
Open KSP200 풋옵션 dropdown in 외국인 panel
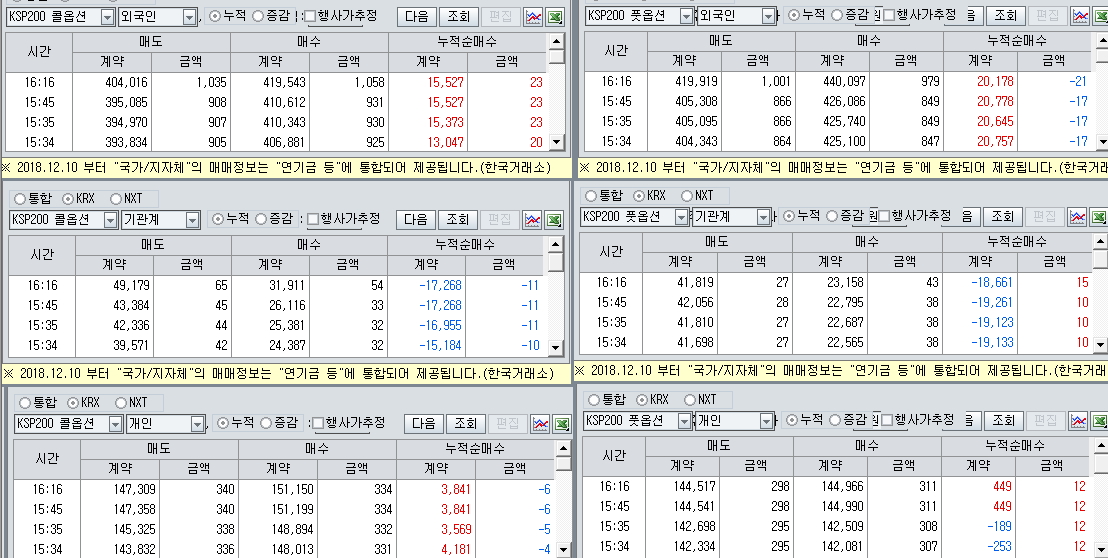685,15
